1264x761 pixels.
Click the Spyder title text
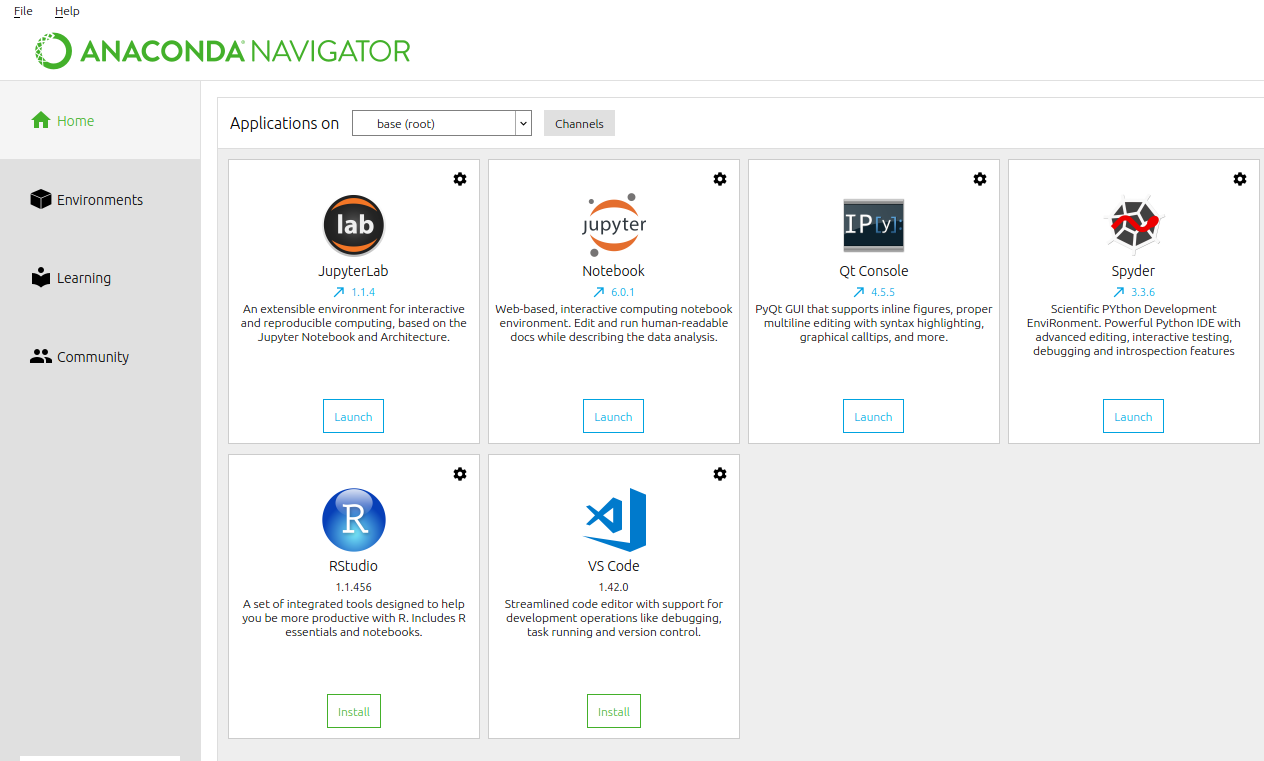coord(1134,271)
